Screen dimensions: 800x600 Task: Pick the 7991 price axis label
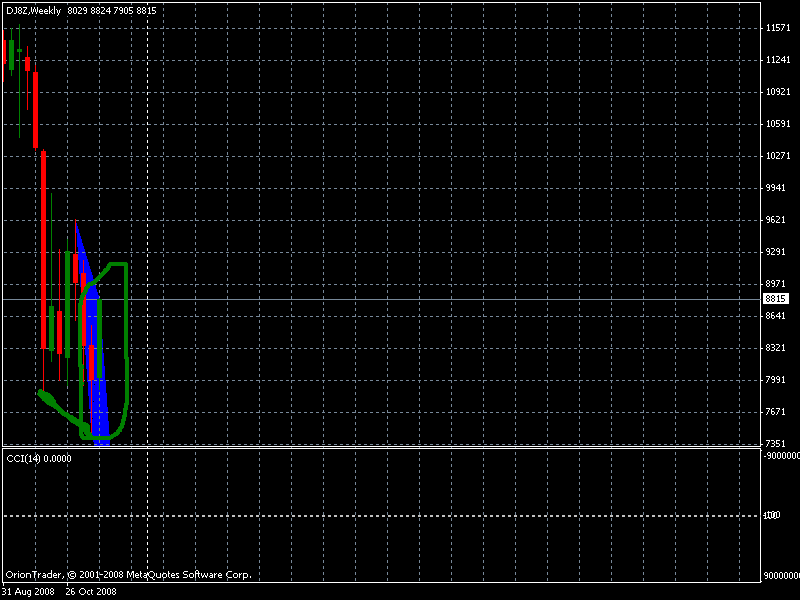tap(776, 380)
